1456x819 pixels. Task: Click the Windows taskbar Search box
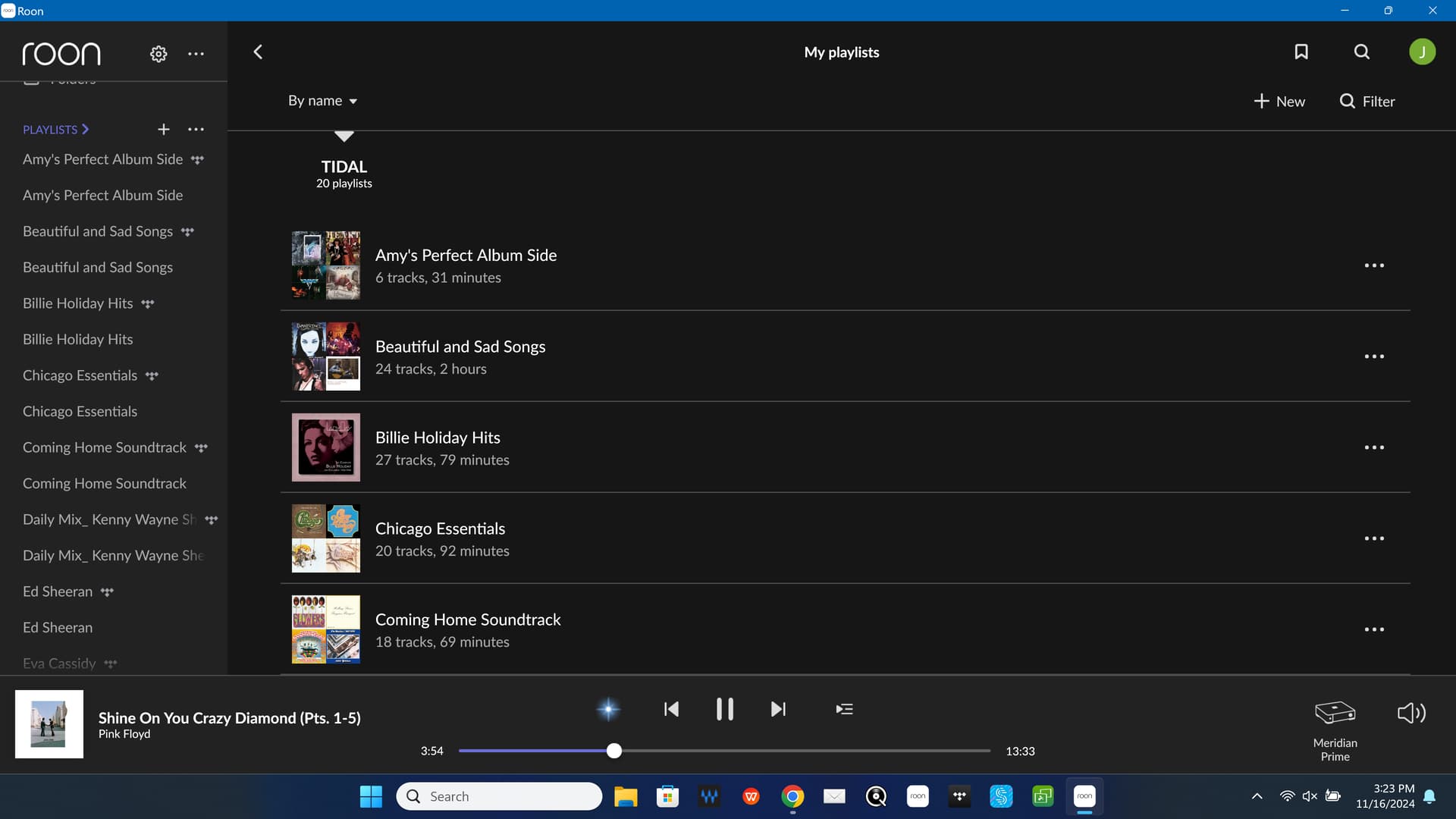(x=499, y=796)
